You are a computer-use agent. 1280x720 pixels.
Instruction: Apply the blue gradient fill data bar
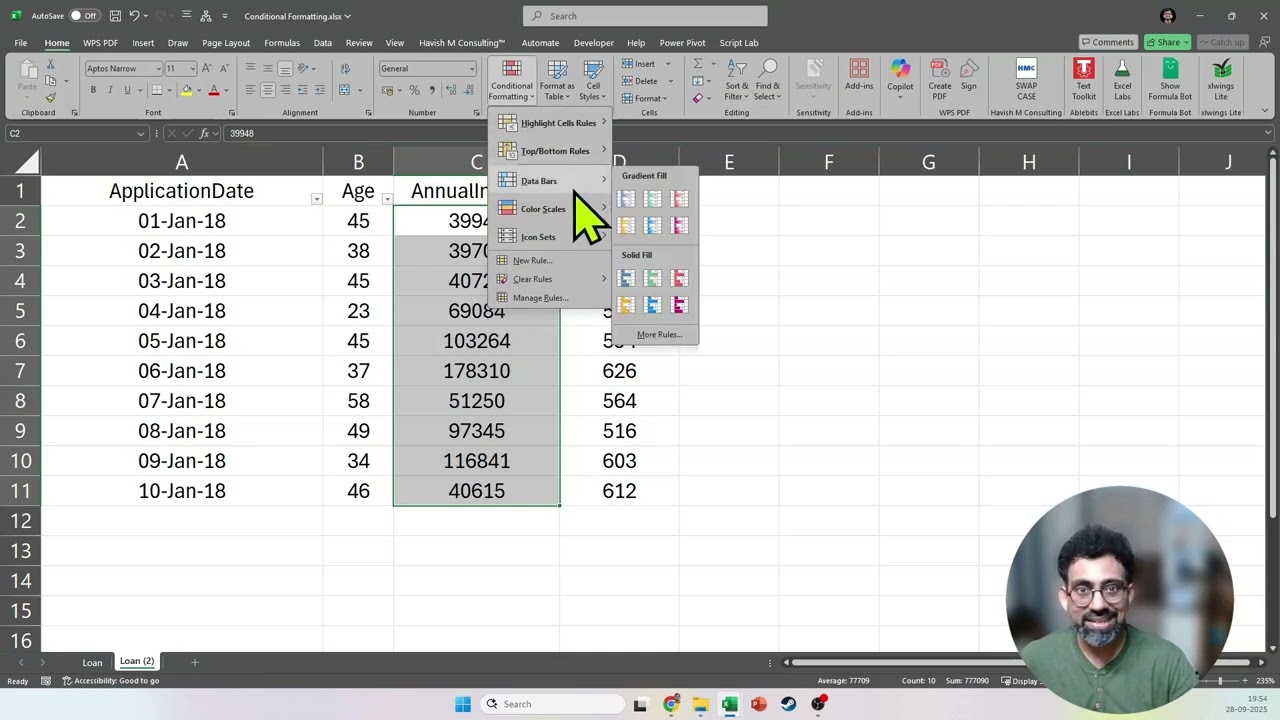[626, 199]
